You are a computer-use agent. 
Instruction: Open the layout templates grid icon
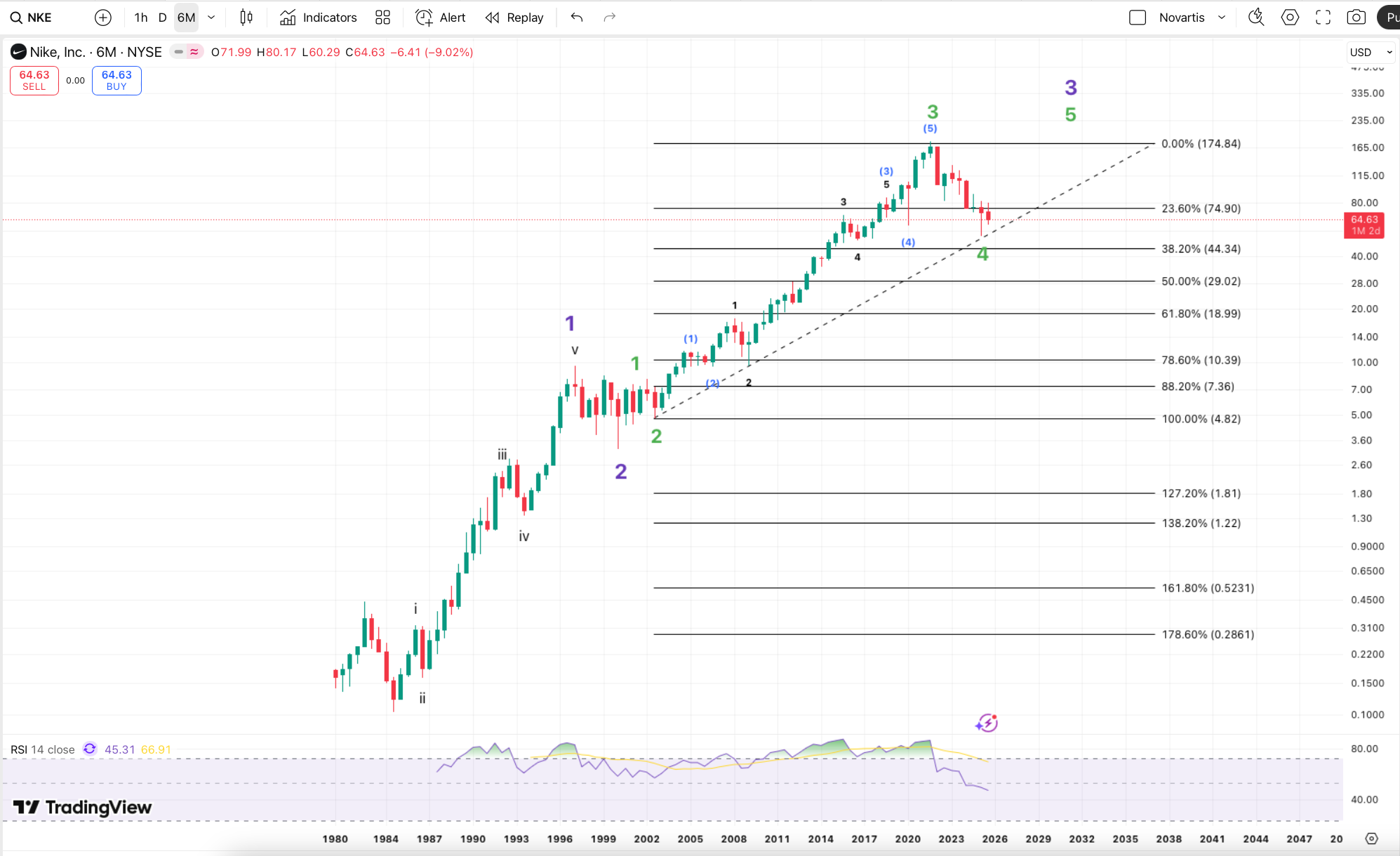pos(382,18)
